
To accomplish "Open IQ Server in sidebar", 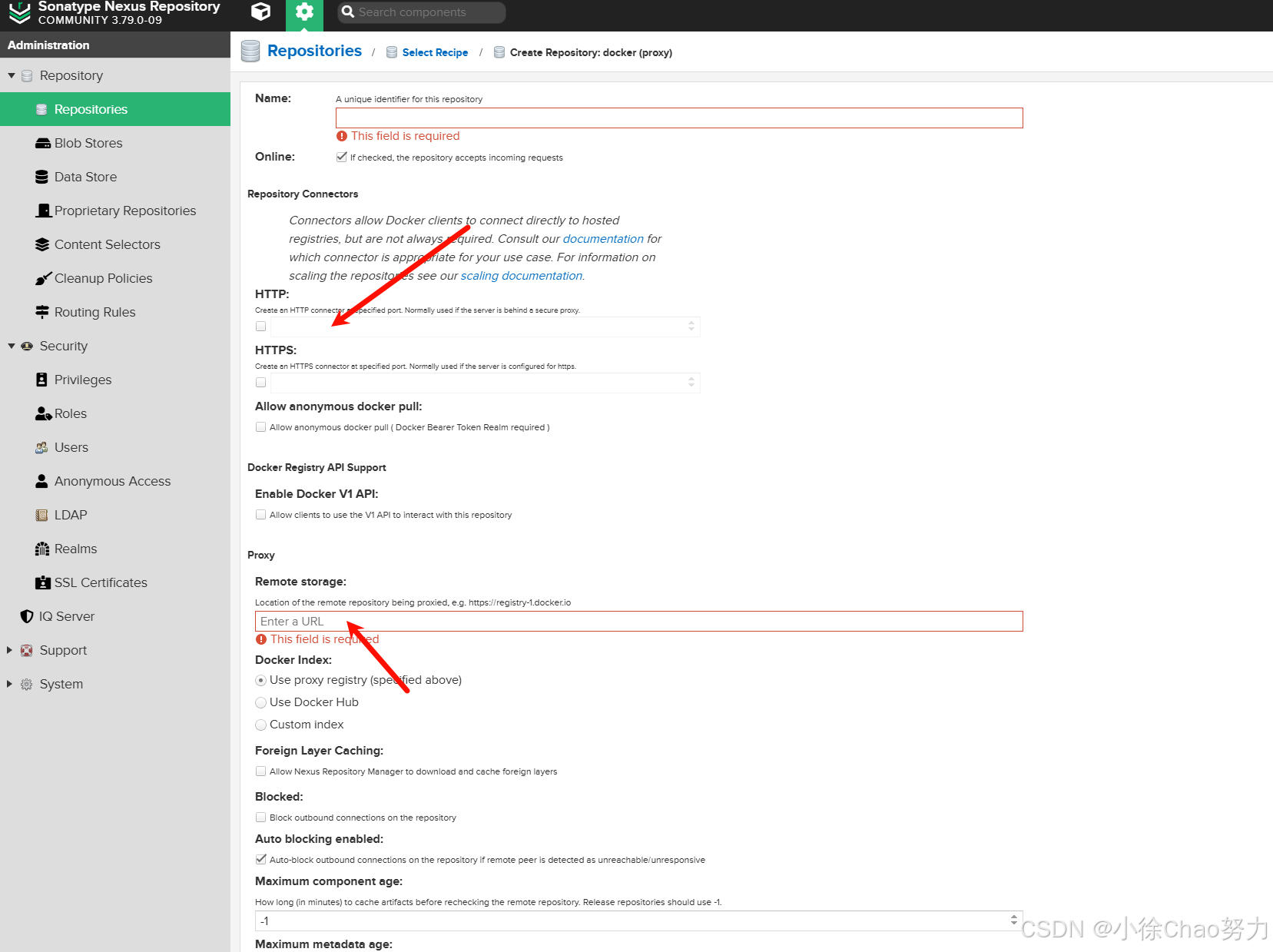I will tap(115, 616).
